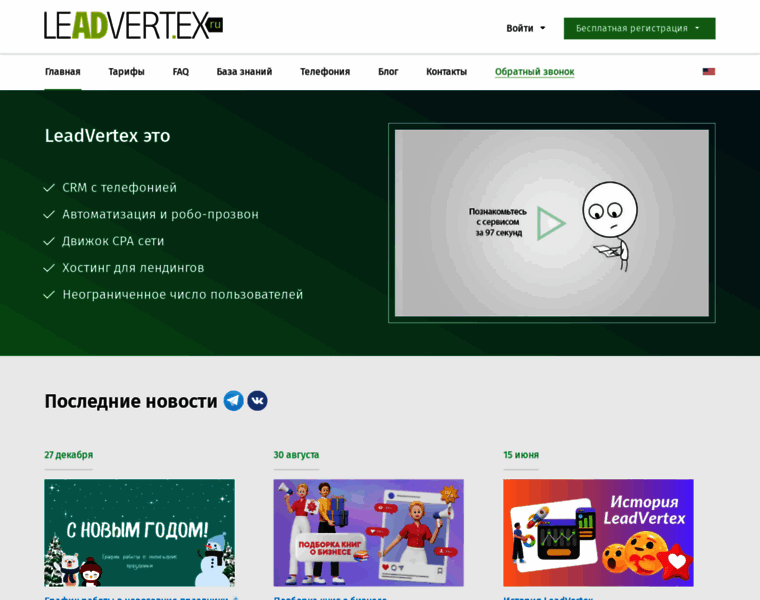This screenshot has width=760, height=600.
Task: Play the 97-second intro video
Action: 551,223
